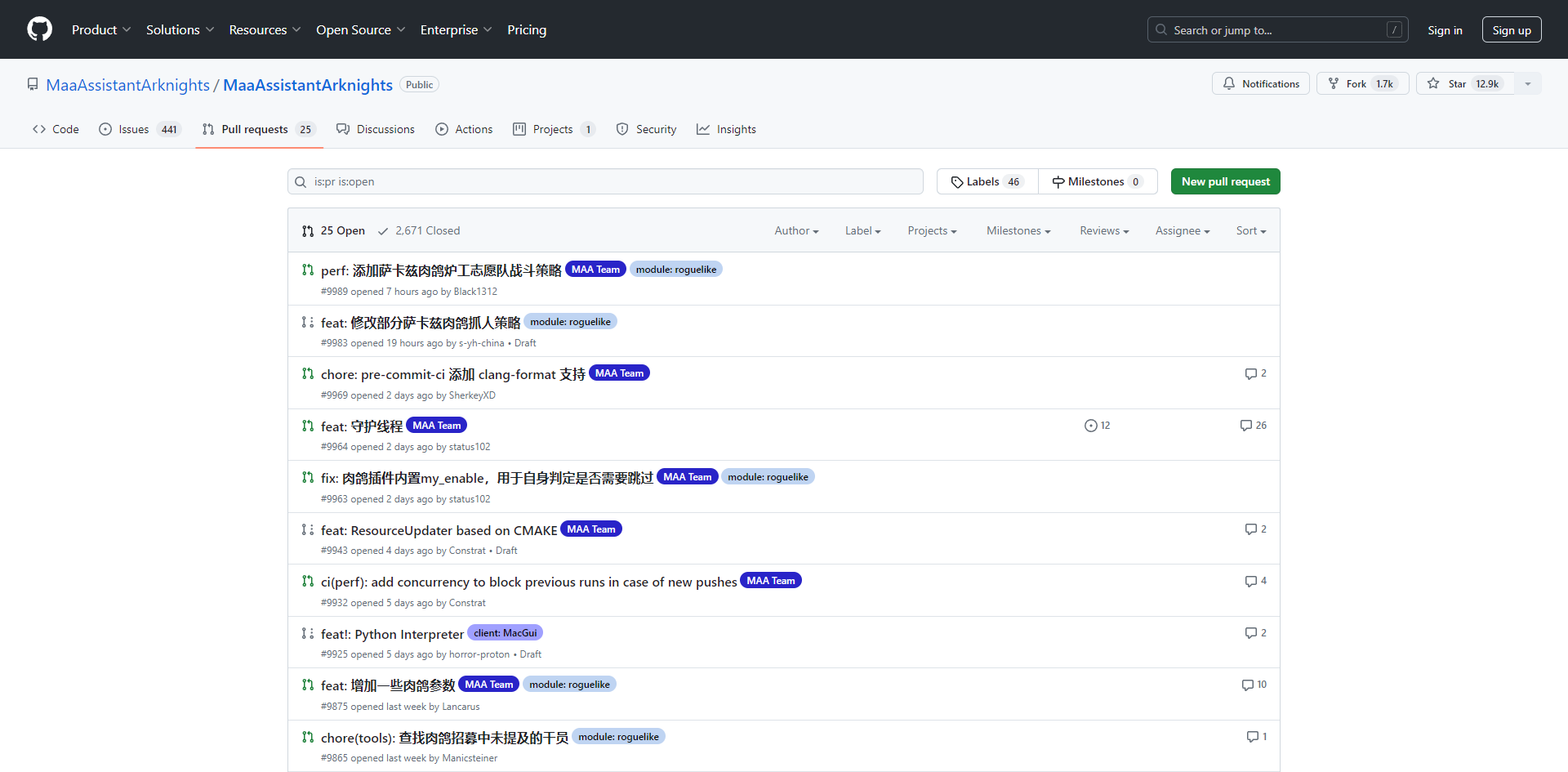The width and height of the screenshot is (1568, 772).
Task: Open the Insights tab
Action: tap(726, 129)
